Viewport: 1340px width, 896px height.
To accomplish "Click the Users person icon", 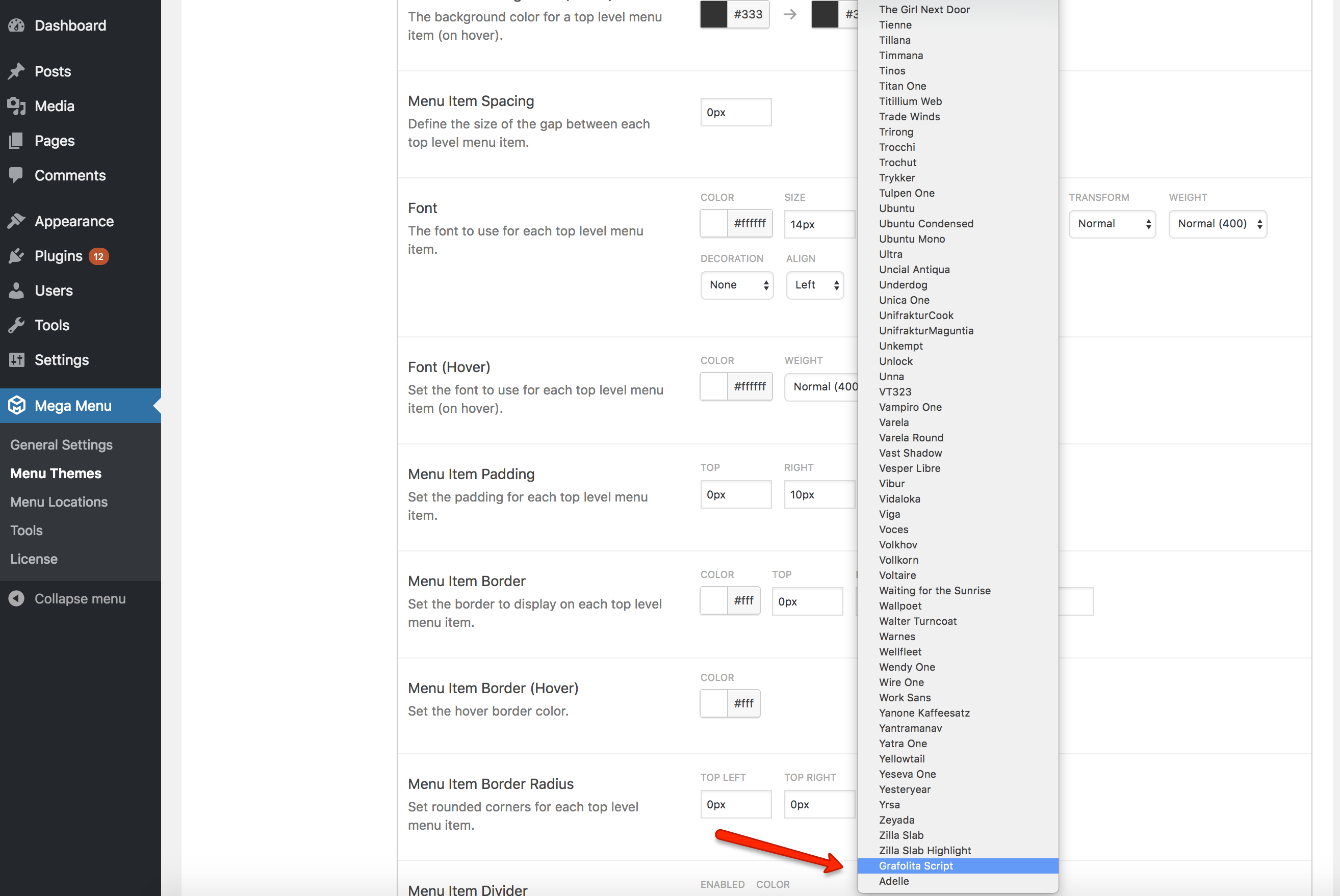I will [17, 291].
